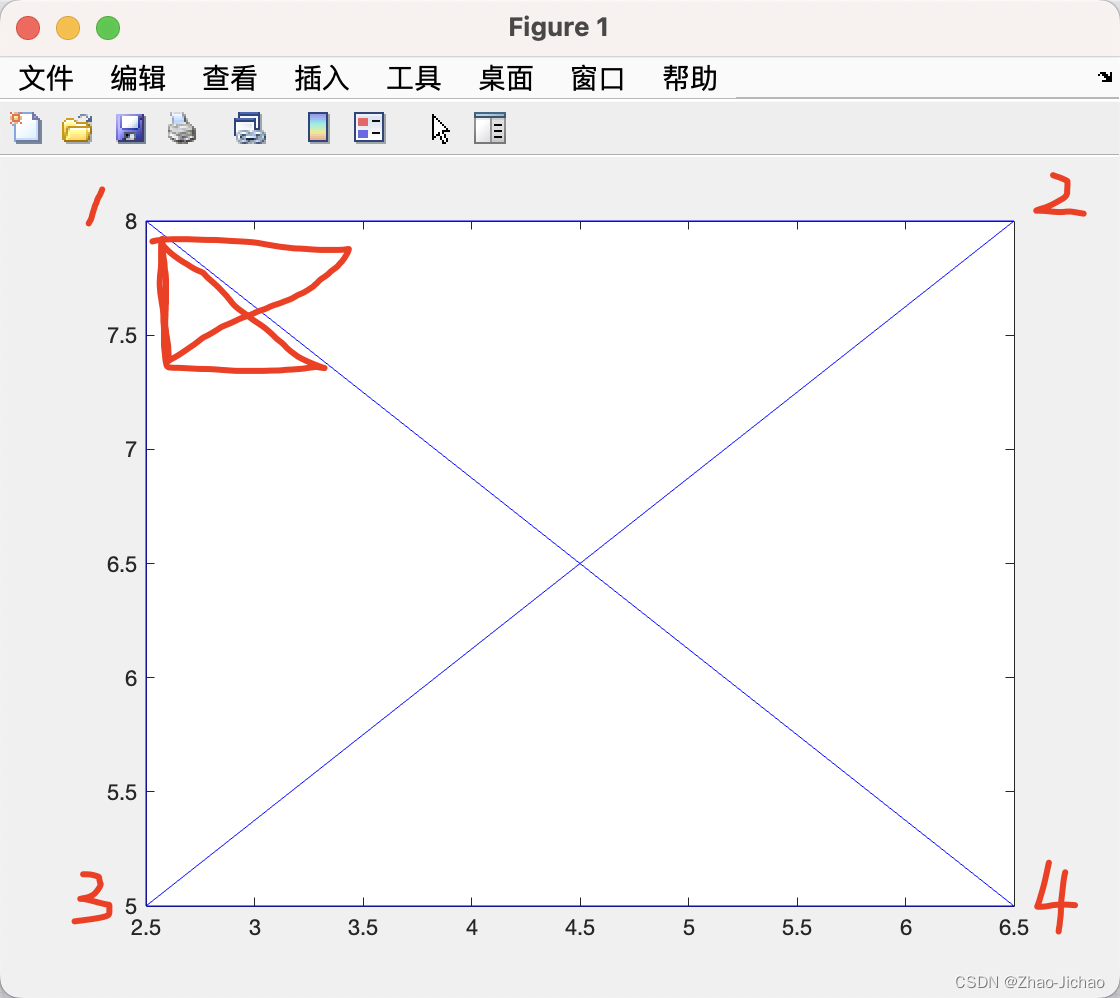Screen dimensions: 1120x998
Task: Save the current figure
Action: (130, 128)
